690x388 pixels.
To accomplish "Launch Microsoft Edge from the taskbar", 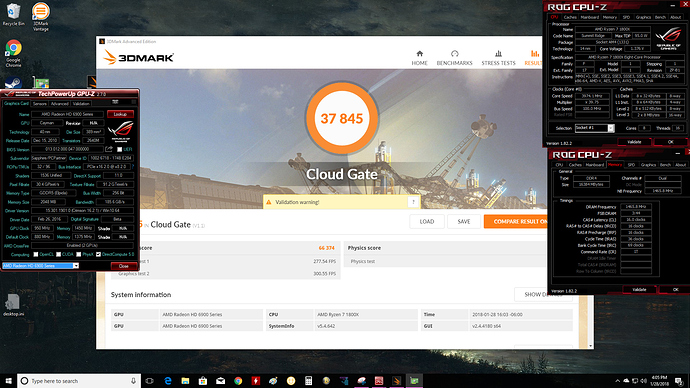I will tap(168, 381).
